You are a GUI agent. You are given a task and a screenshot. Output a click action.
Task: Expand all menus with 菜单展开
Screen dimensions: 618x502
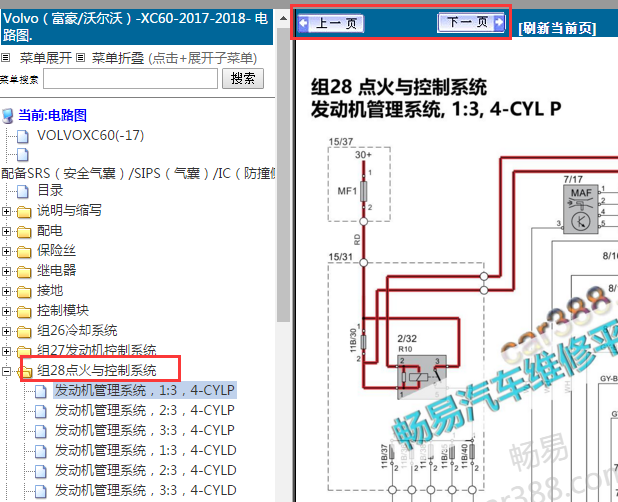click(x=46, y=58)
